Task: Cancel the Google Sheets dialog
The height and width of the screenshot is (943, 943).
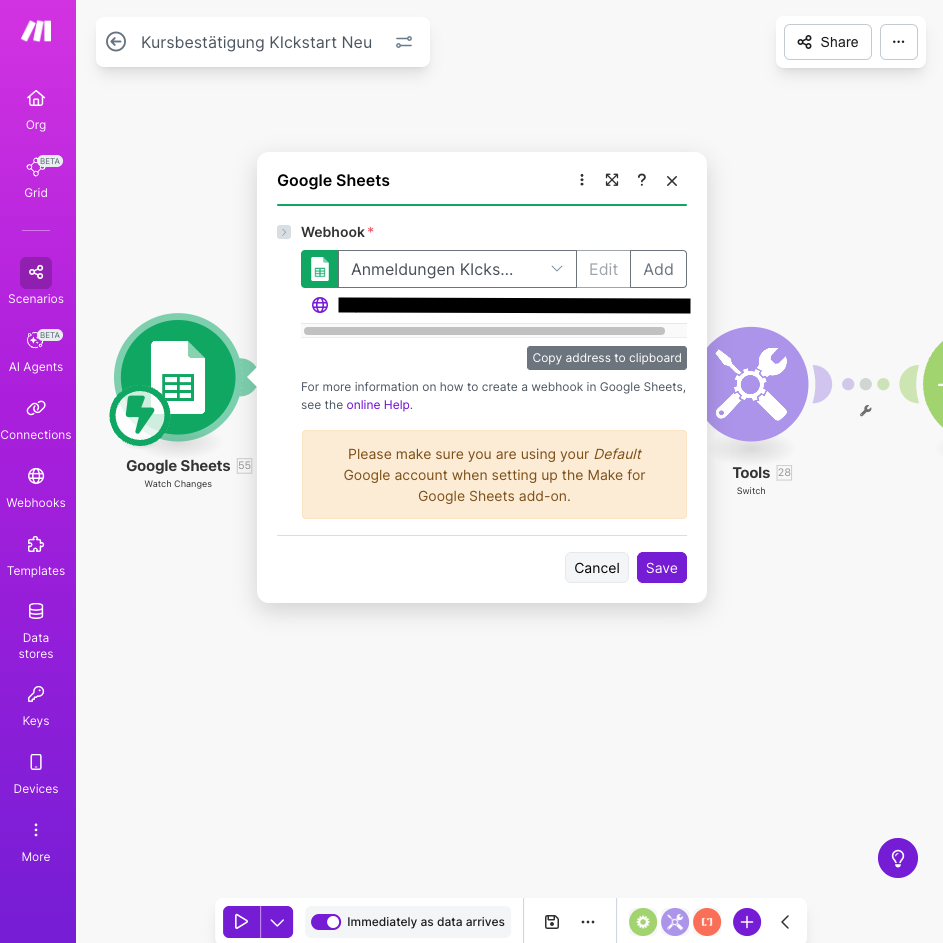Action: pos(597,568)
